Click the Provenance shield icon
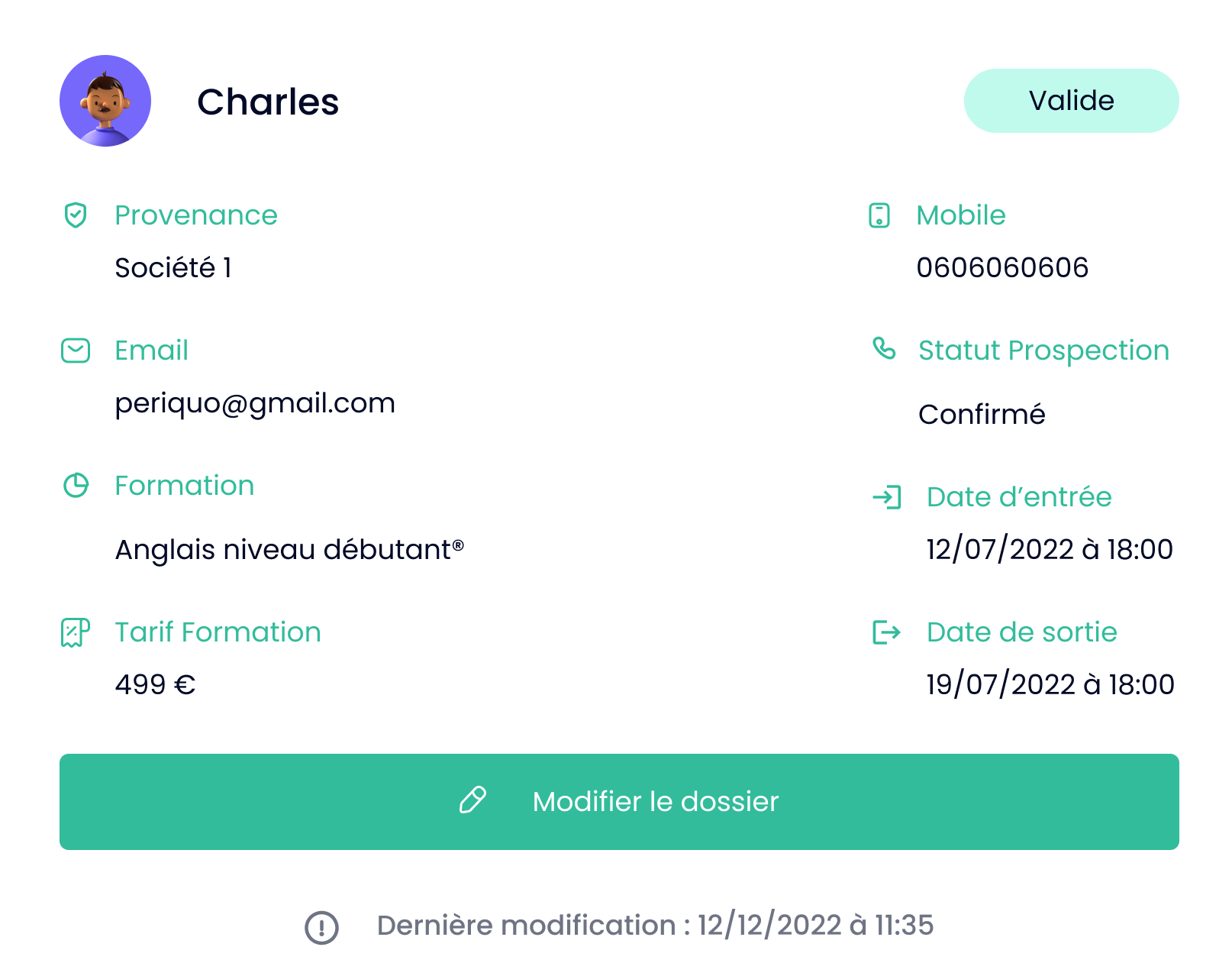Image resolution: width=1232 pixels, height=976 pixels. (76, 215)
